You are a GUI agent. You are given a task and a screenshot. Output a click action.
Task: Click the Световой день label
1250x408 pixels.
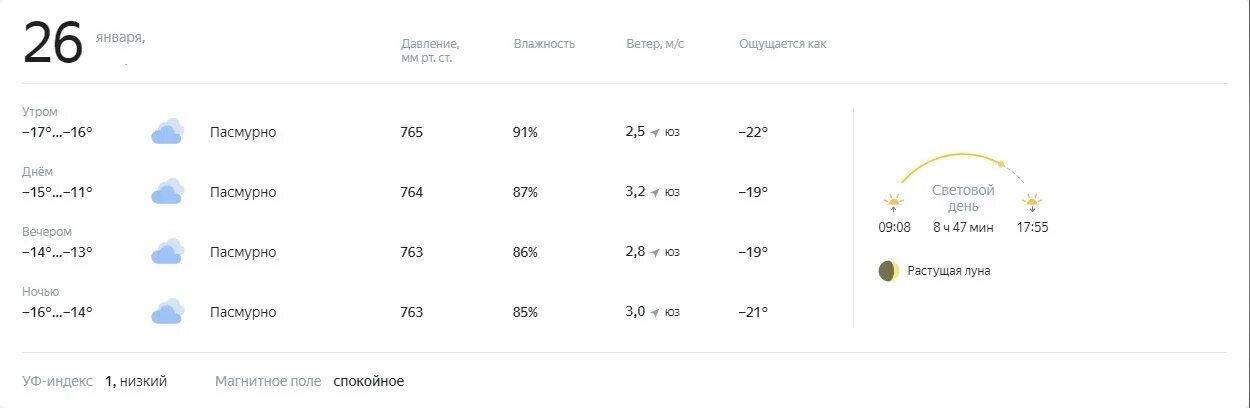pyautogui.click(x=963, y=198)
